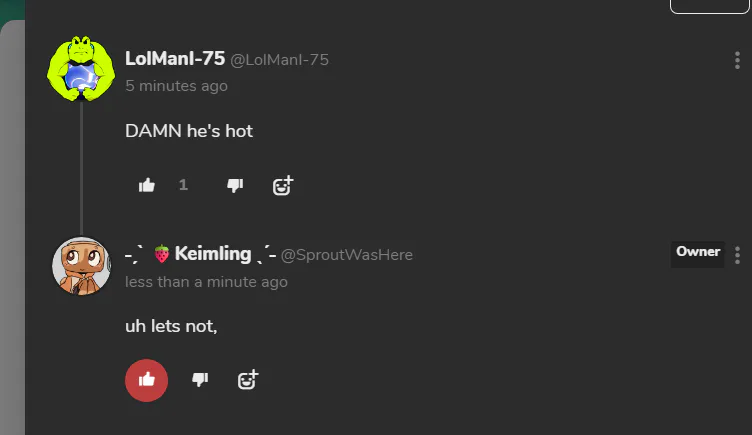
Task: Dislike the "DAMN he's hot" comment
Action: click(235, 185)
